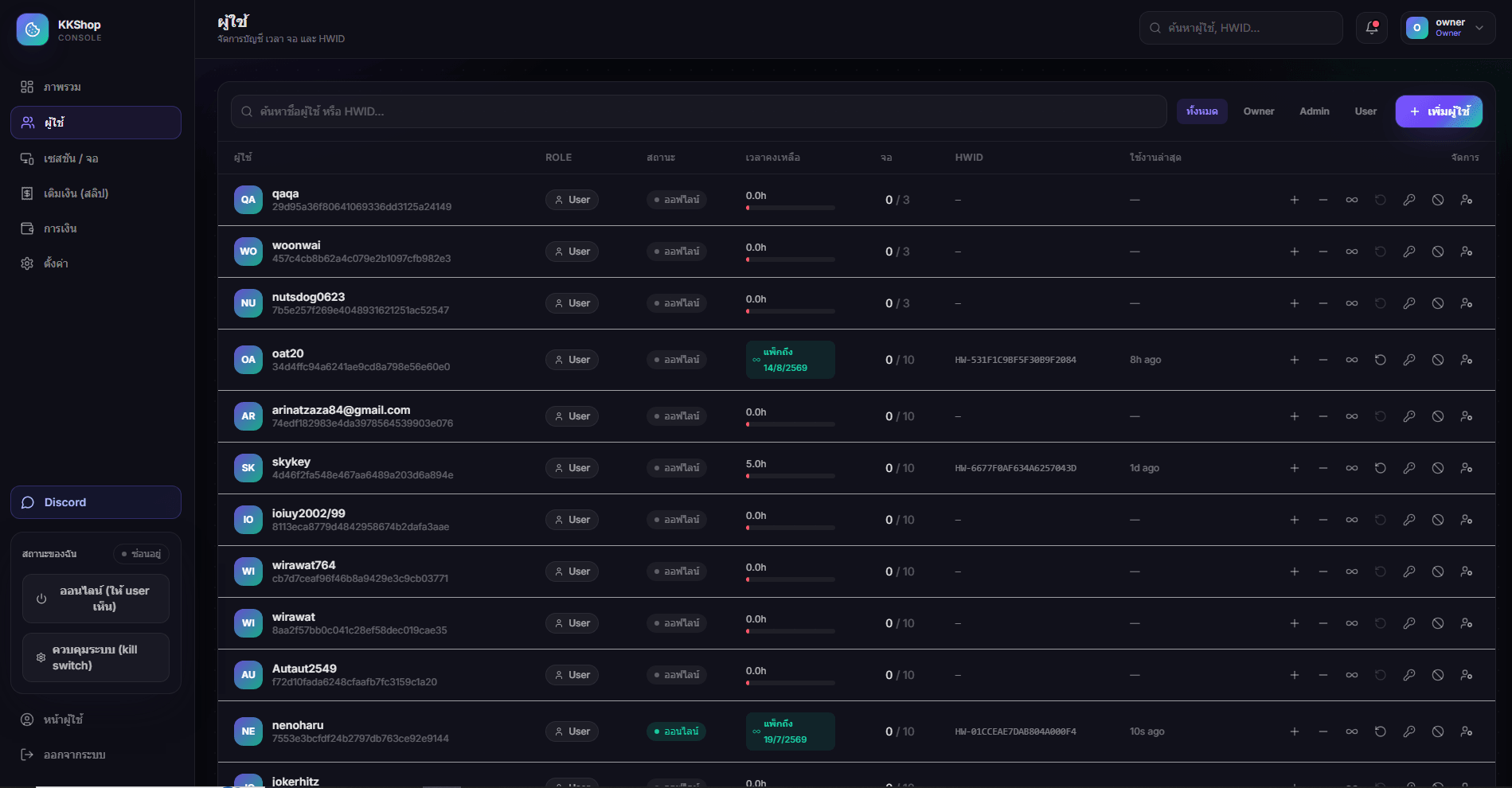Click HWID HW-01CCEAE7DAB804A000F4

1015,731
